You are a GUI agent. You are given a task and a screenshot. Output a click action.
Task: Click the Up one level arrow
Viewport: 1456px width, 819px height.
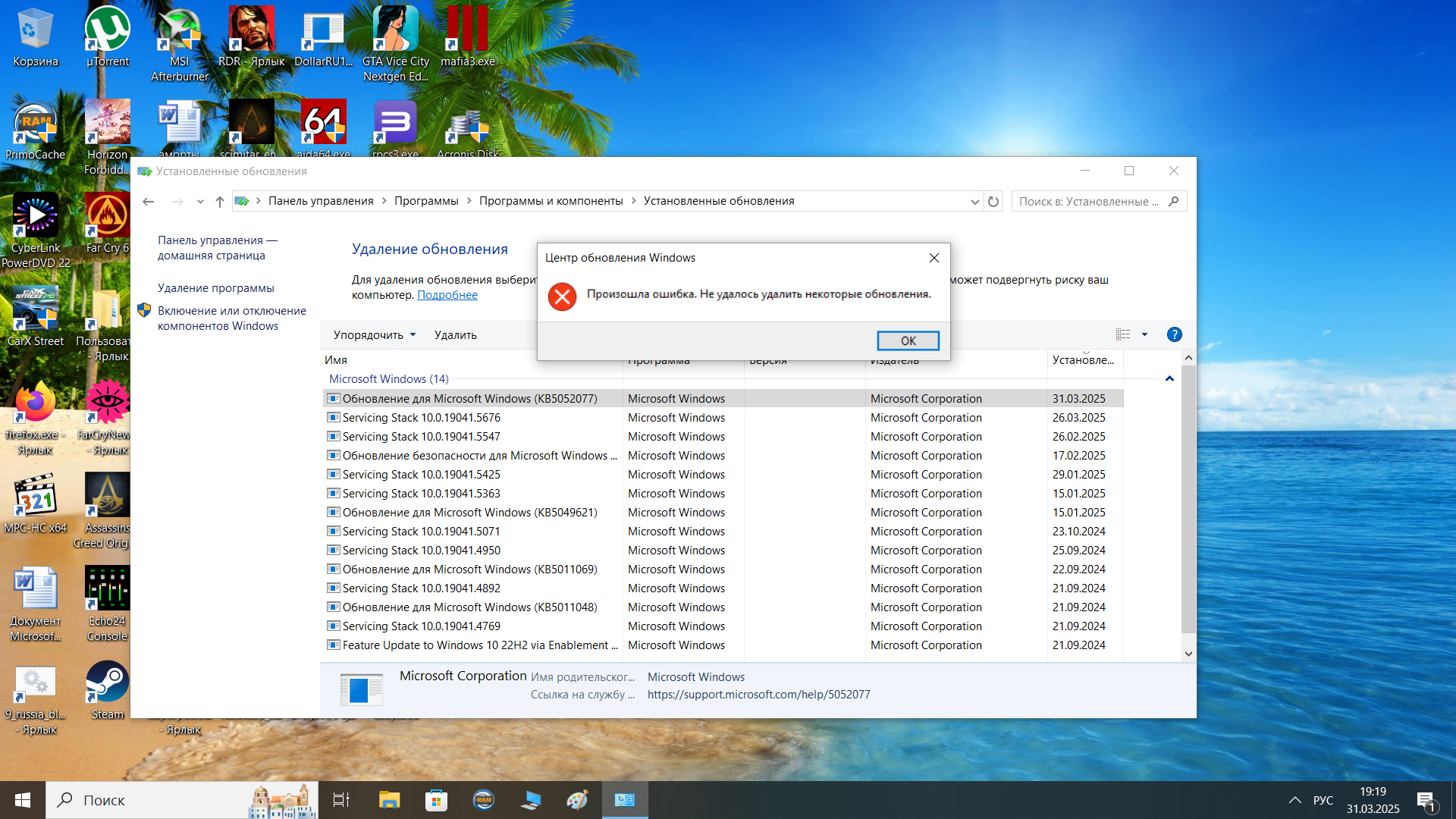point(220,202)
